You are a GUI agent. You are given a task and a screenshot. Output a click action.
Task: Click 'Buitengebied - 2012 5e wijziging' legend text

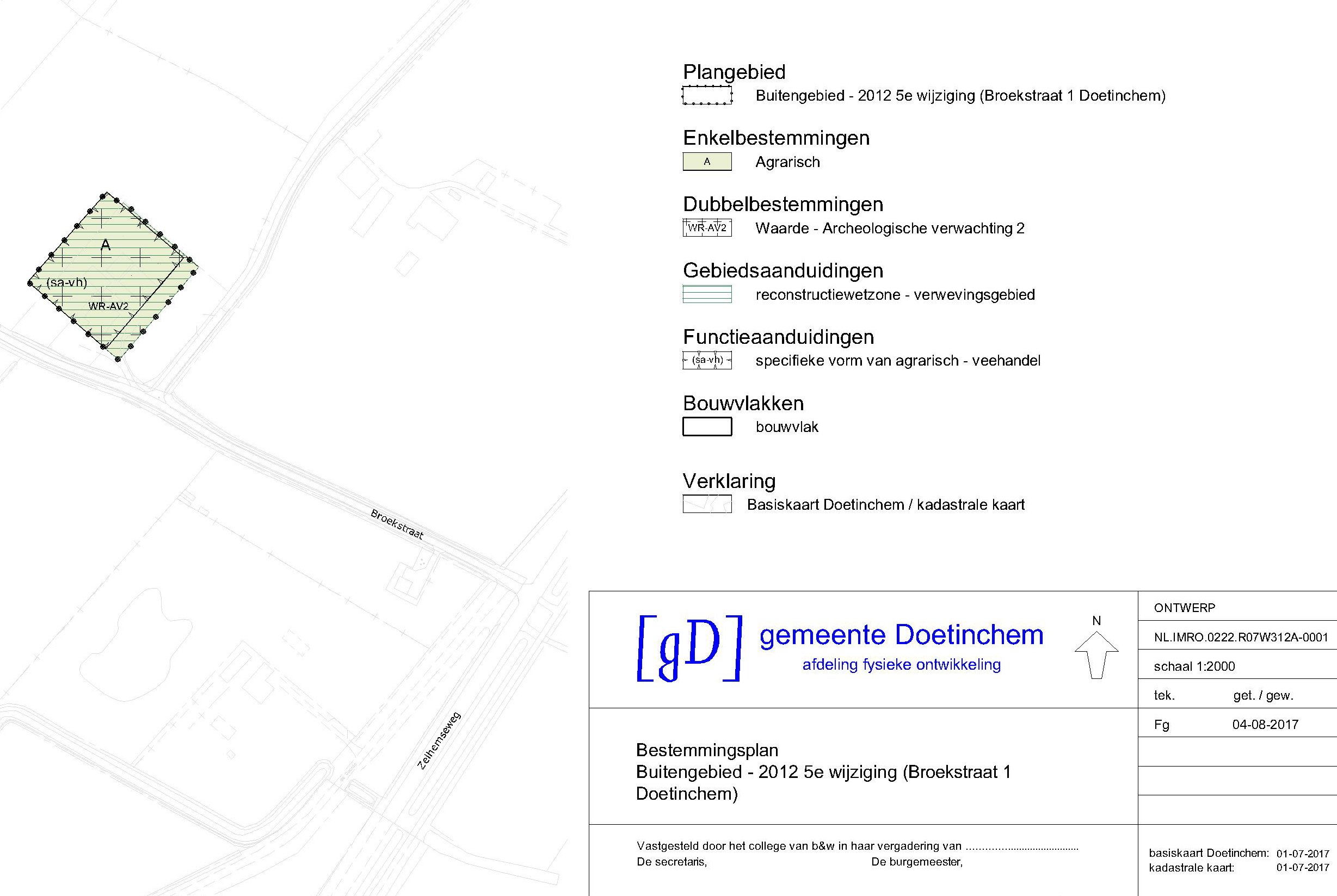[960, 95]
